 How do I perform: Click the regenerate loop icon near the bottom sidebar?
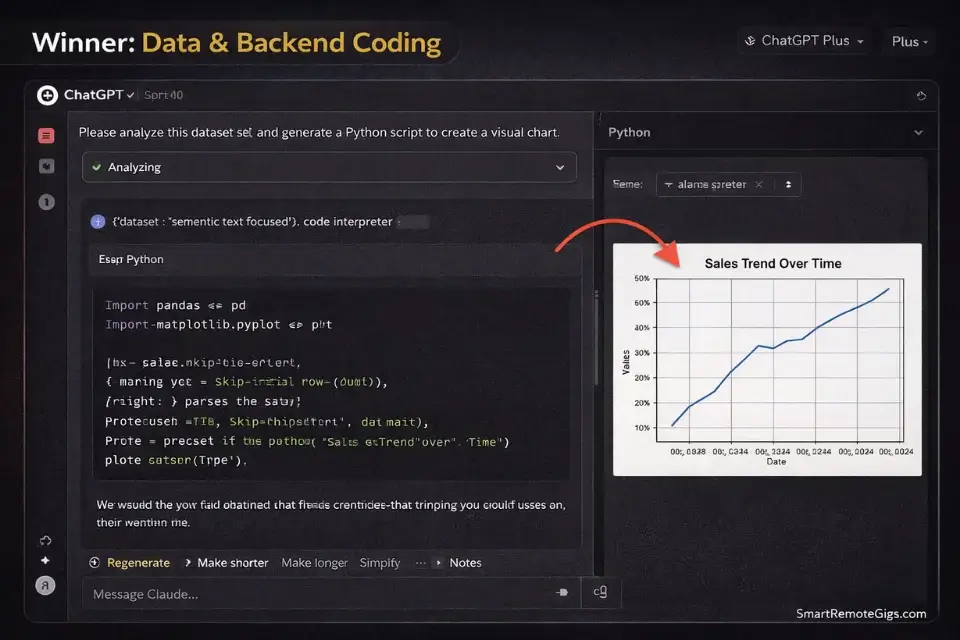click(x=45, y=539)
